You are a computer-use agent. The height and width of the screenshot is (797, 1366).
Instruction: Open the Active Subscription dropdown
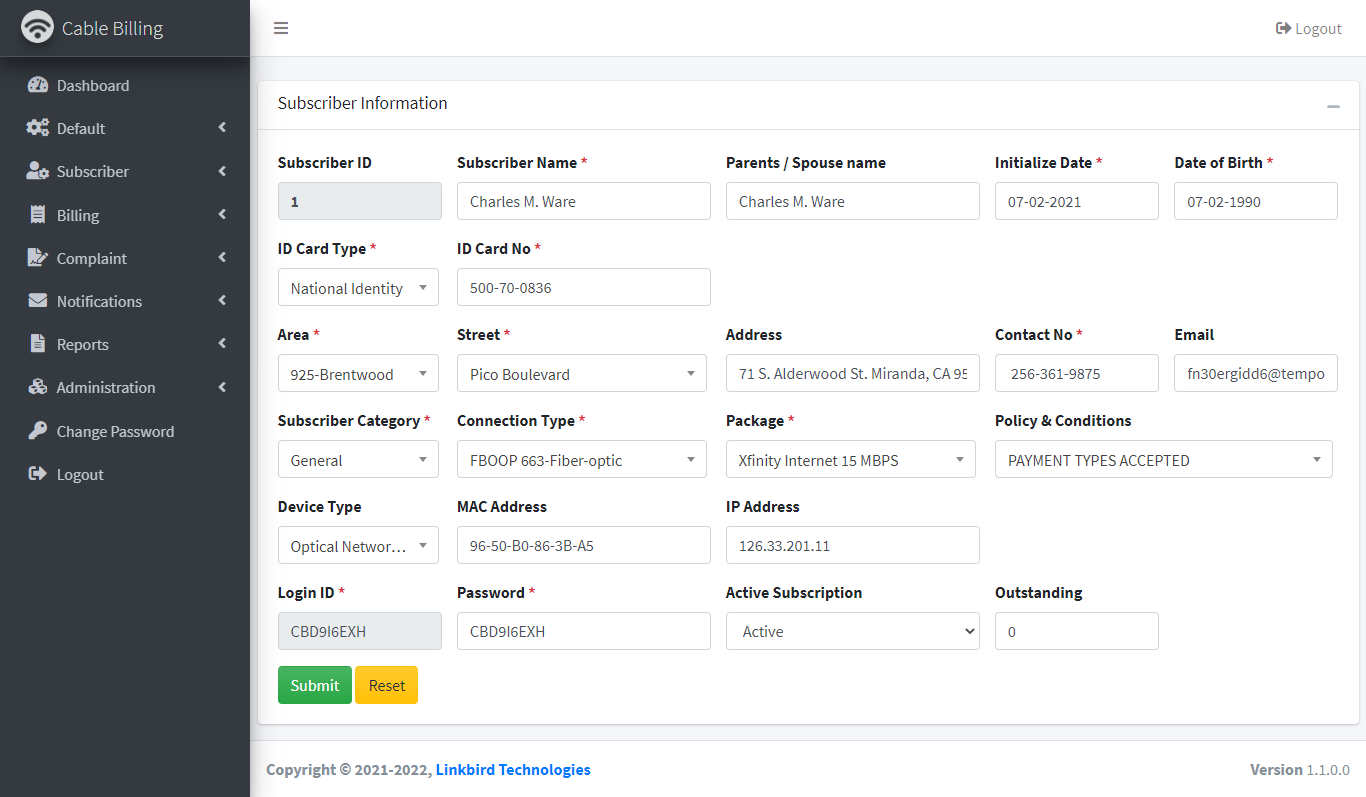coord(852,631)
